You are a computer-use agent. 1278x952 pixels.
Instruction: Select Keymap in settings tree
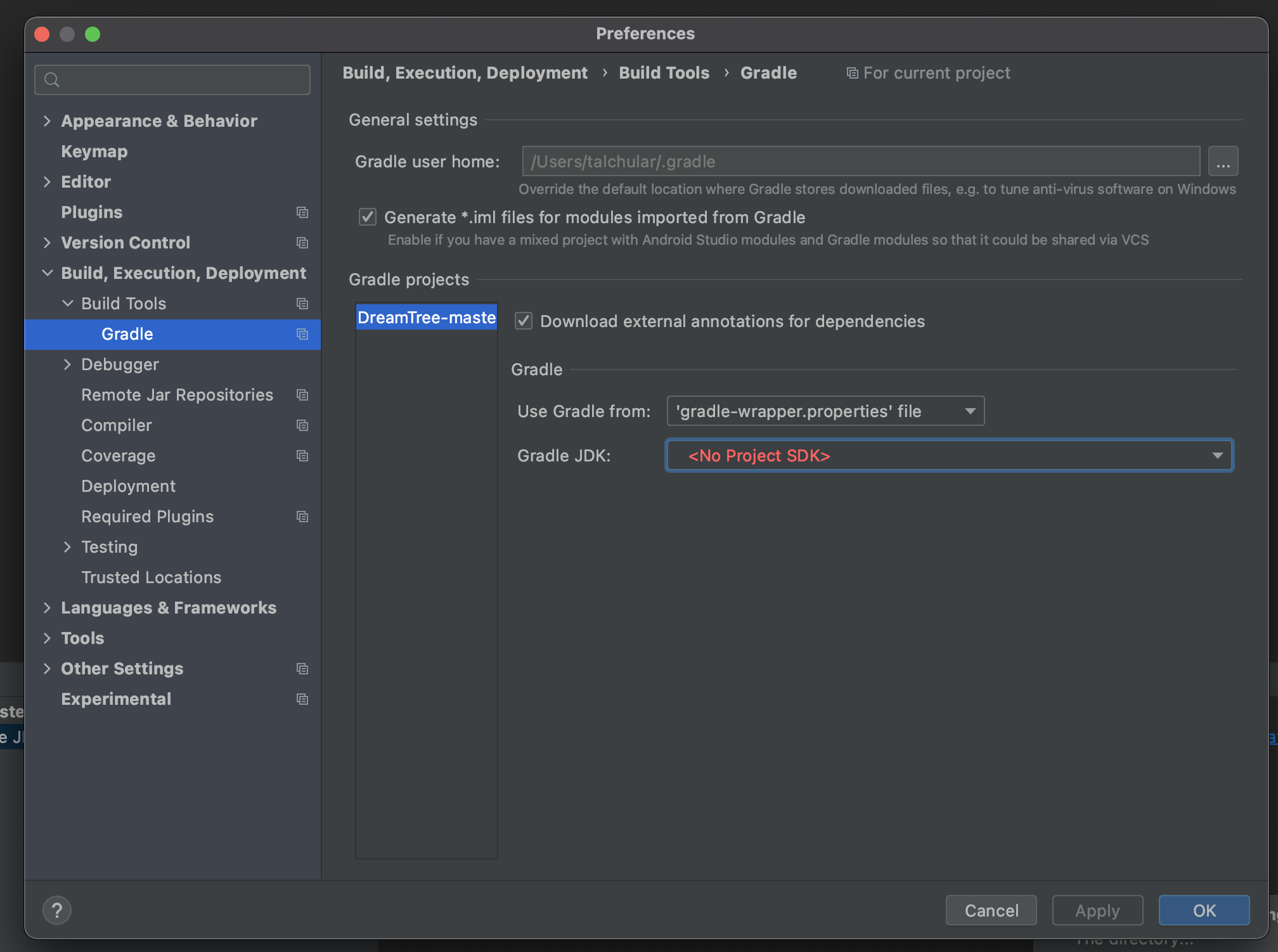coord(94,151)
